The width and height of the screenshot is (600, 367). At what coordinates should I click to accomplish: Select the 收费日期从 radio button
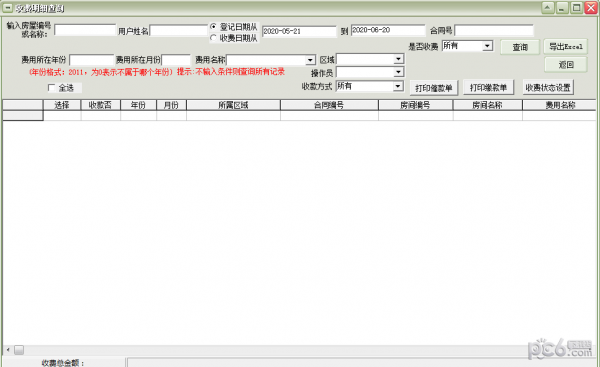tap(214, 38)
